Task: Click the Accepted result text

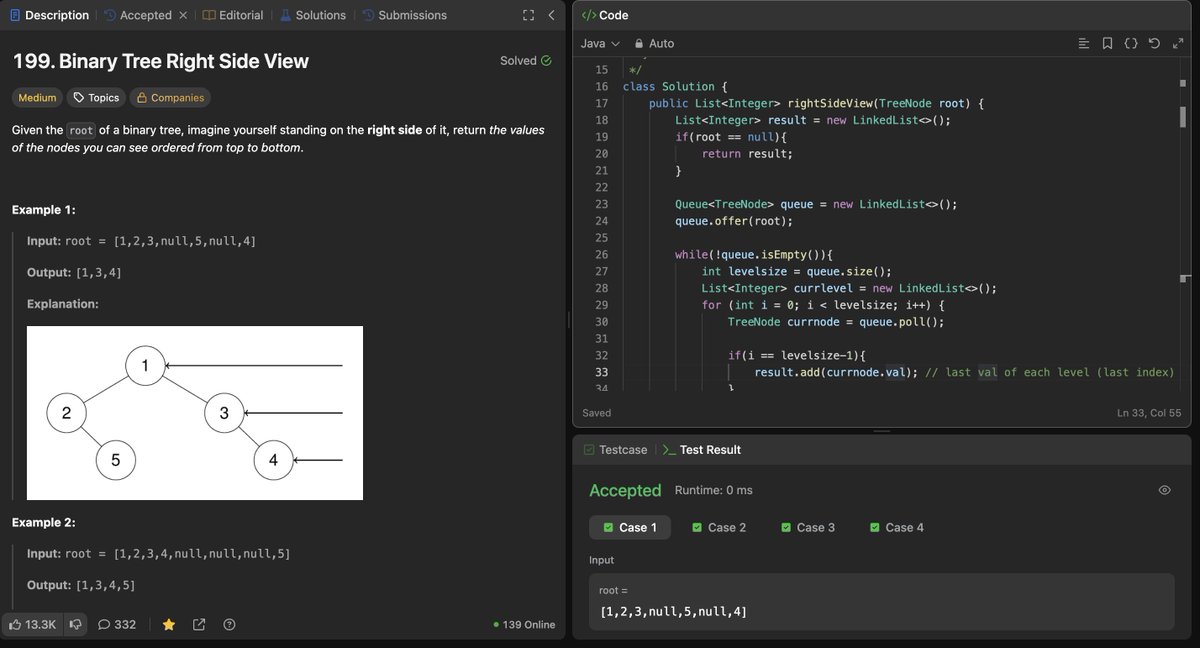Action: coord(625,490)
